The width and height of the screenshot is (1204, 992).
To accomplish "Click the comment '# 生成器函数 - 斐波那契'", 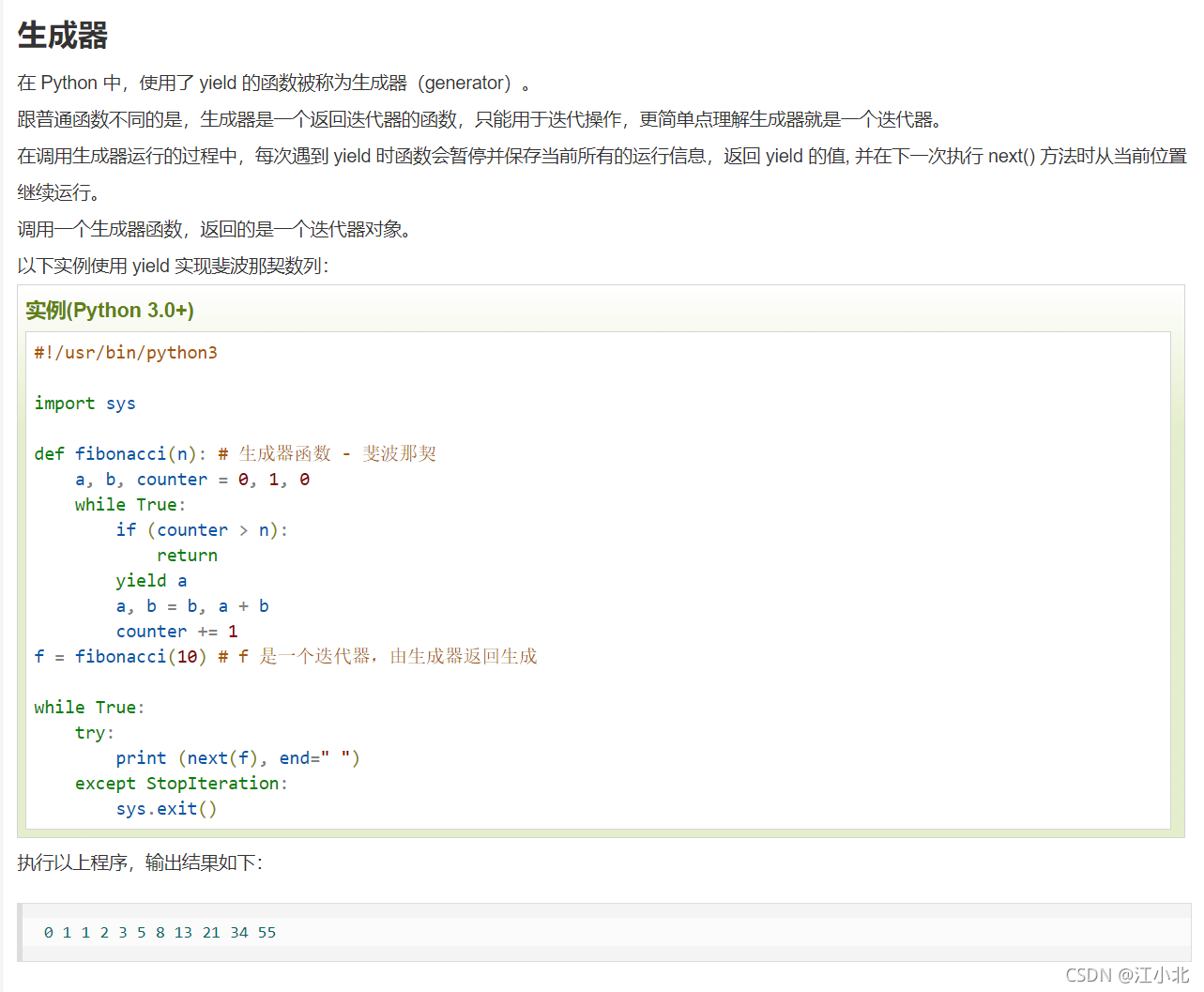I will point(328,454).
